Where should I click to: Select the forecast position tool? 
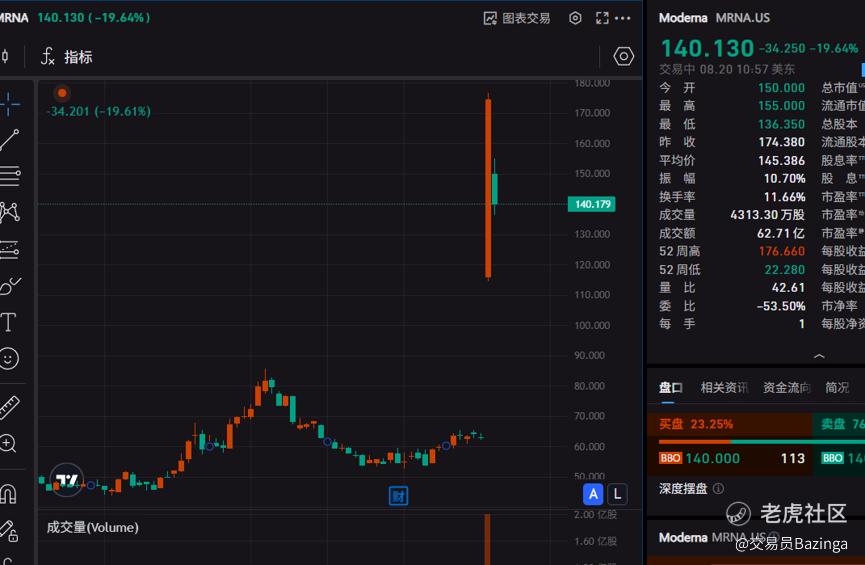click(x=9, y=249)
